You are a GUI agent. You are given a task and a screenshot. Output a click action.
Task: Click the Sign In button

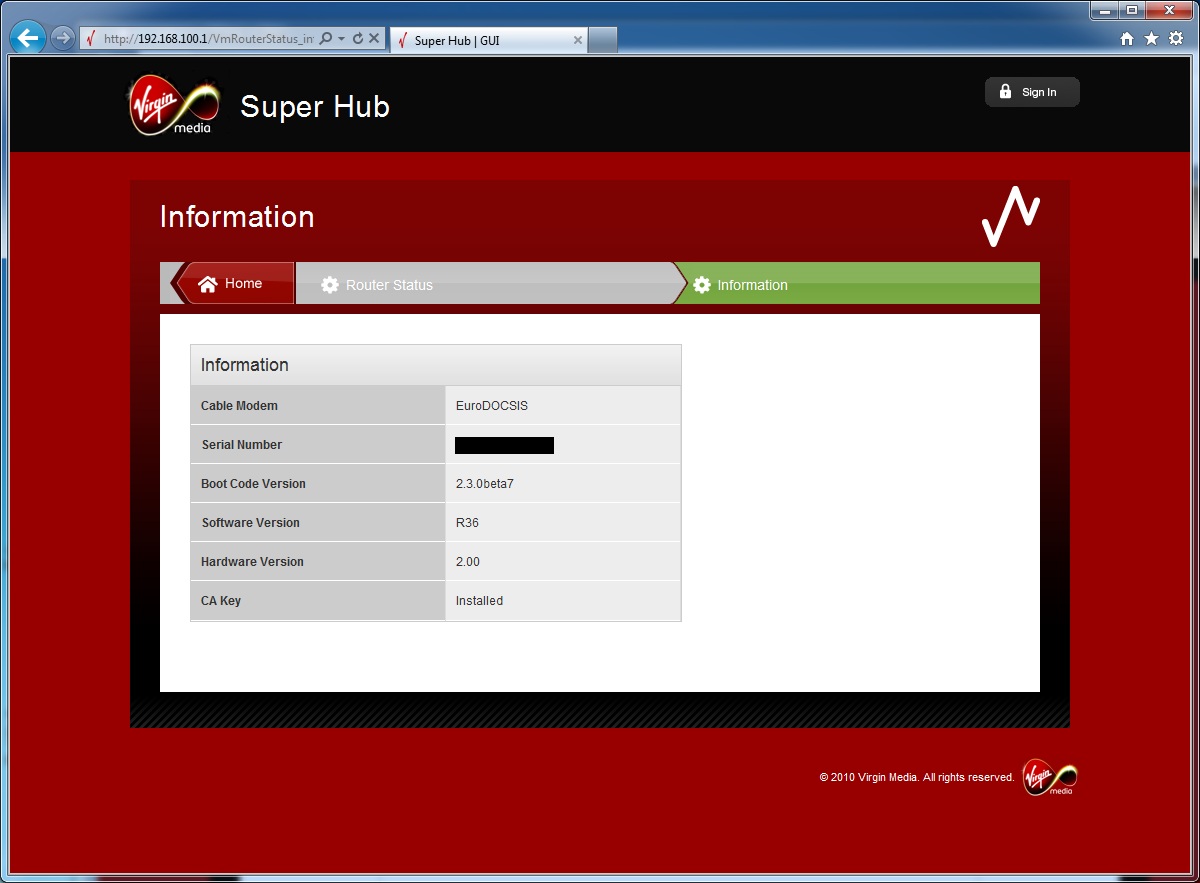pos(1032,92)
